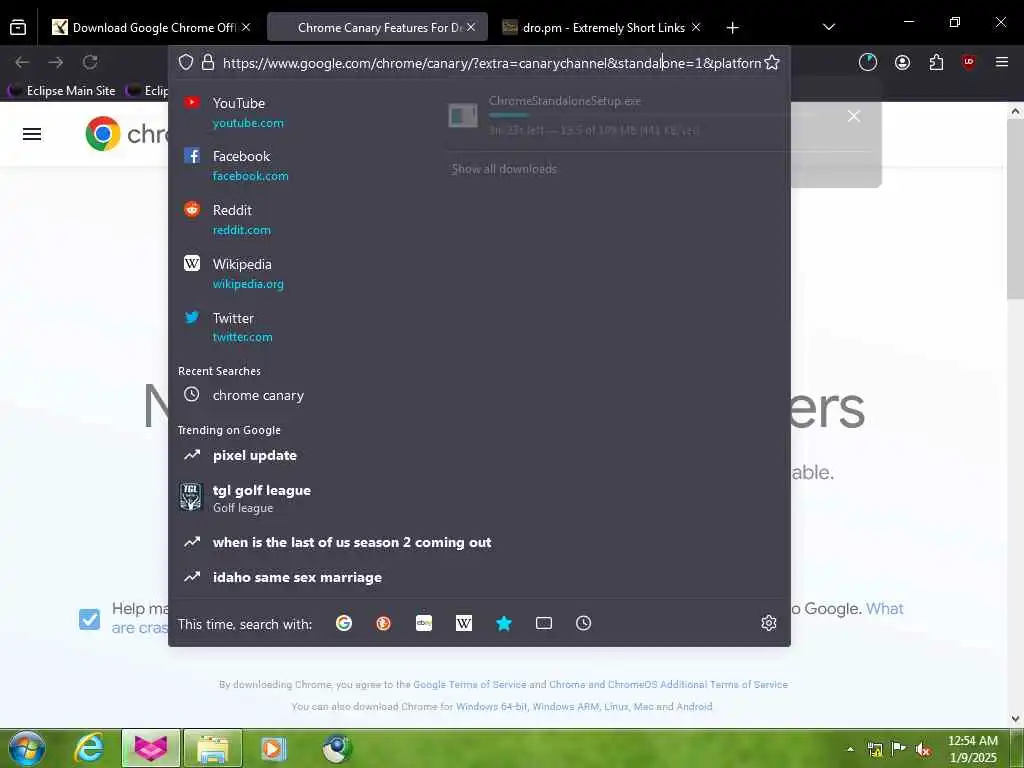
Task: Open media player taskbar icon
Action: [x=273, y=748]
